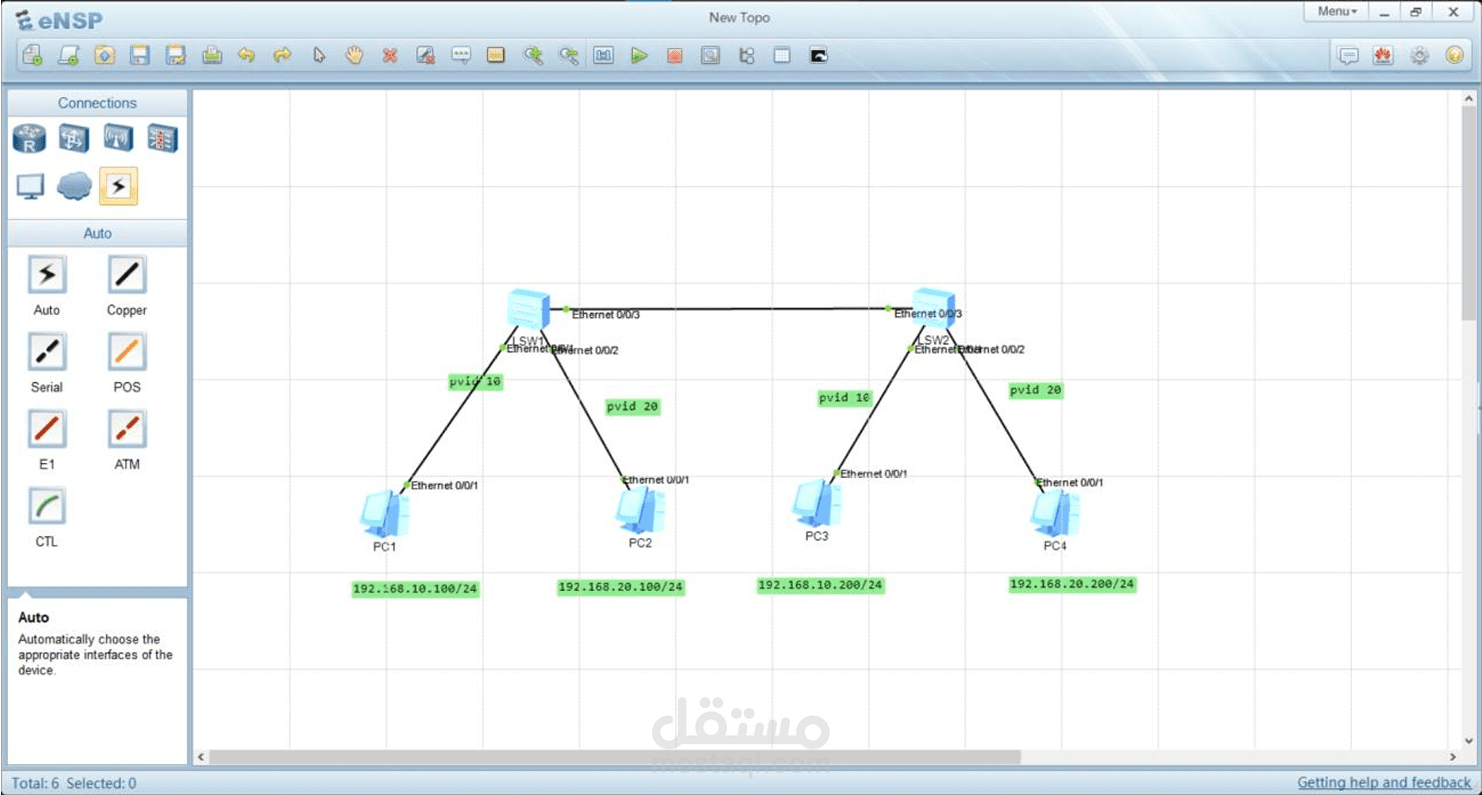Select the PC end device category
The height and width of the screenshot is (795, 1482).
(x=30, y=186)
